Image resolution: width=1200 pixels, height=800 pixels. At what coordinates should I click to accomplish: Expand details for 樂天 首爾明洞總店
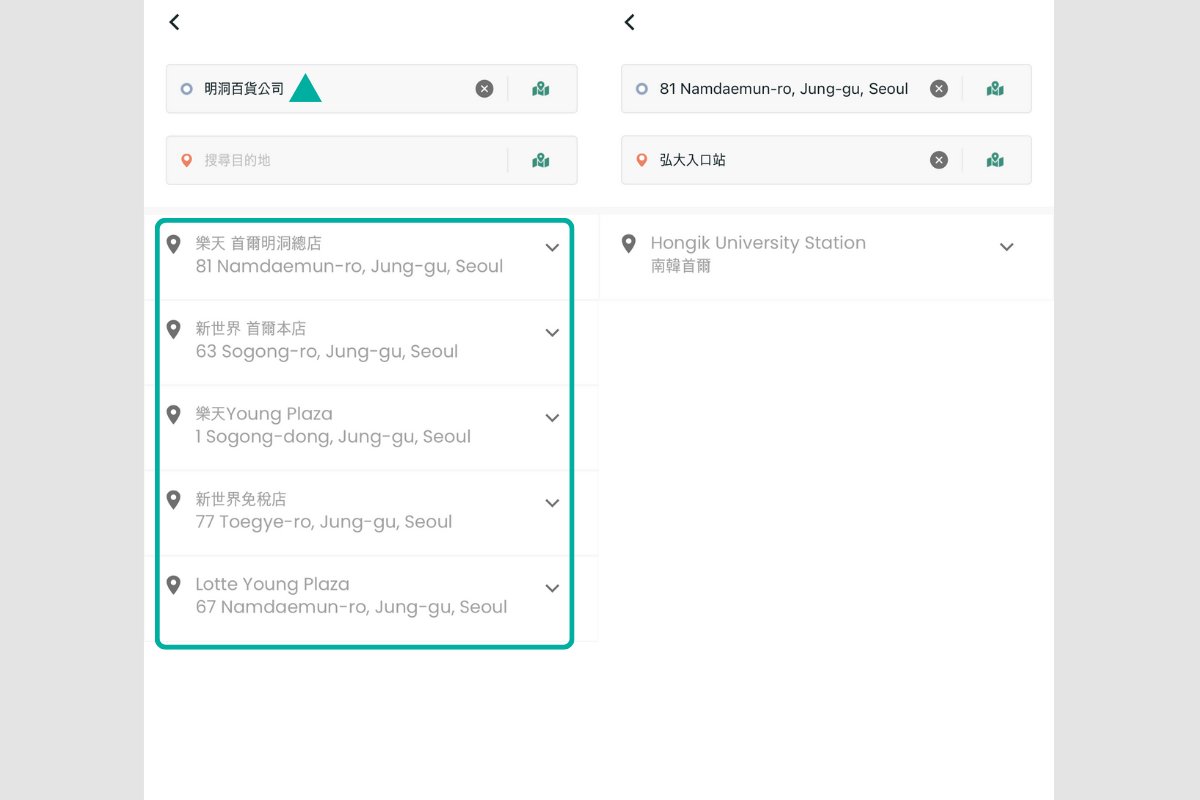pyautogui.click(x=552, y=247)
